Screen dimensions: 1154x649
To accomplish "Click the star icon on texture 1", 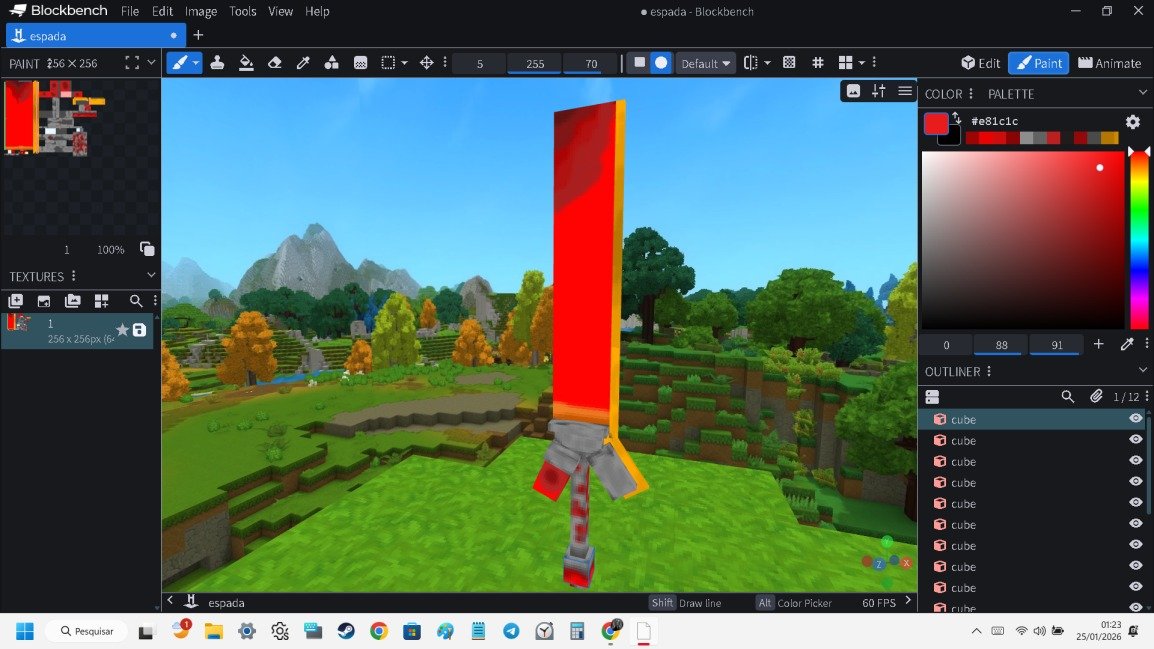I will click(122, 330).
